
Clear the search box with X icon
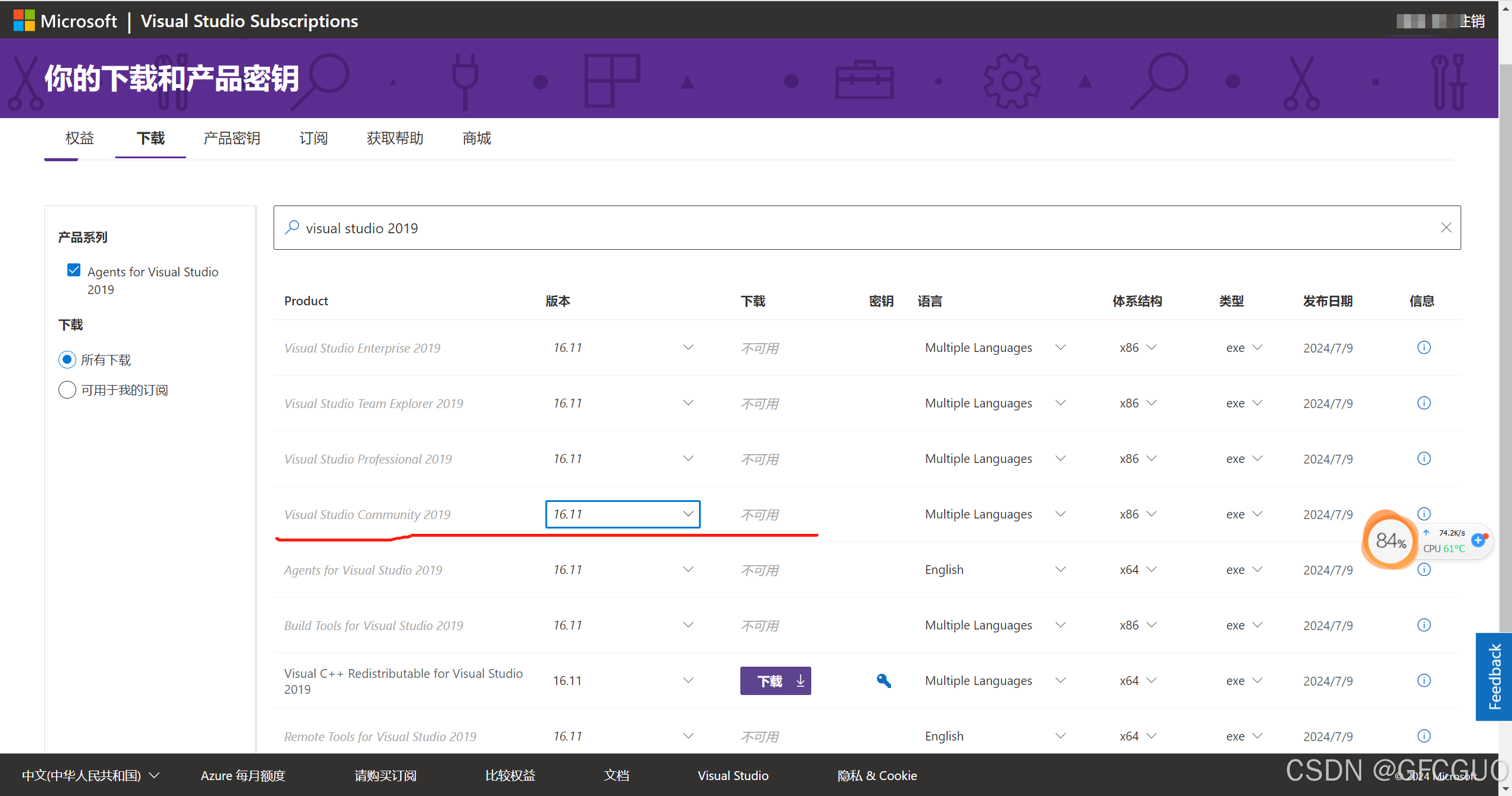pos(1446,227)
